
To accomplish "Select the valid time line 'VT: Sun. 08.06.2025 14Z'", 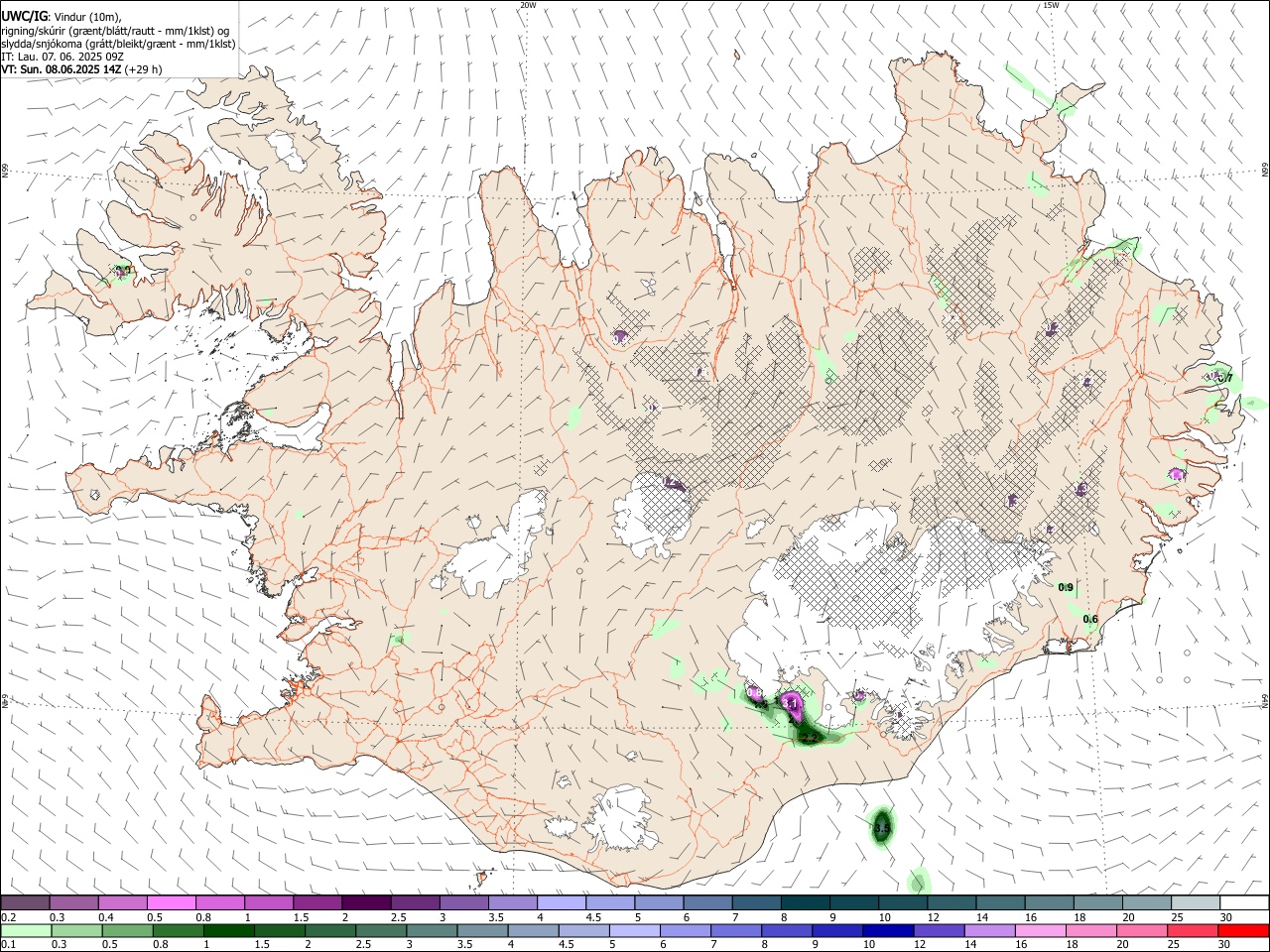I will click(61, 69).
